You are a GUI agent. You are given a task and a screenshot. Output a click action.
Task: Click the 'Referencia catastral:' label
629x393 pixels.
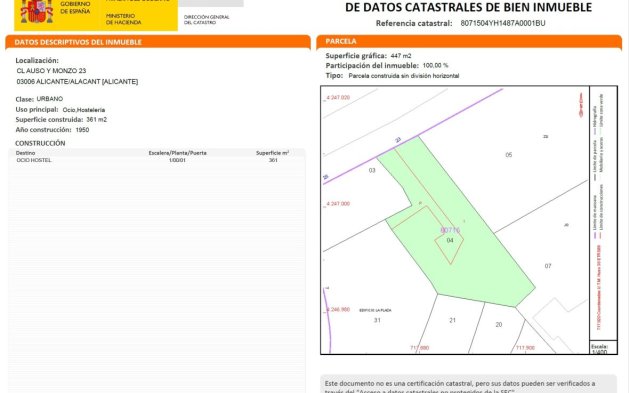coord(414,23)
